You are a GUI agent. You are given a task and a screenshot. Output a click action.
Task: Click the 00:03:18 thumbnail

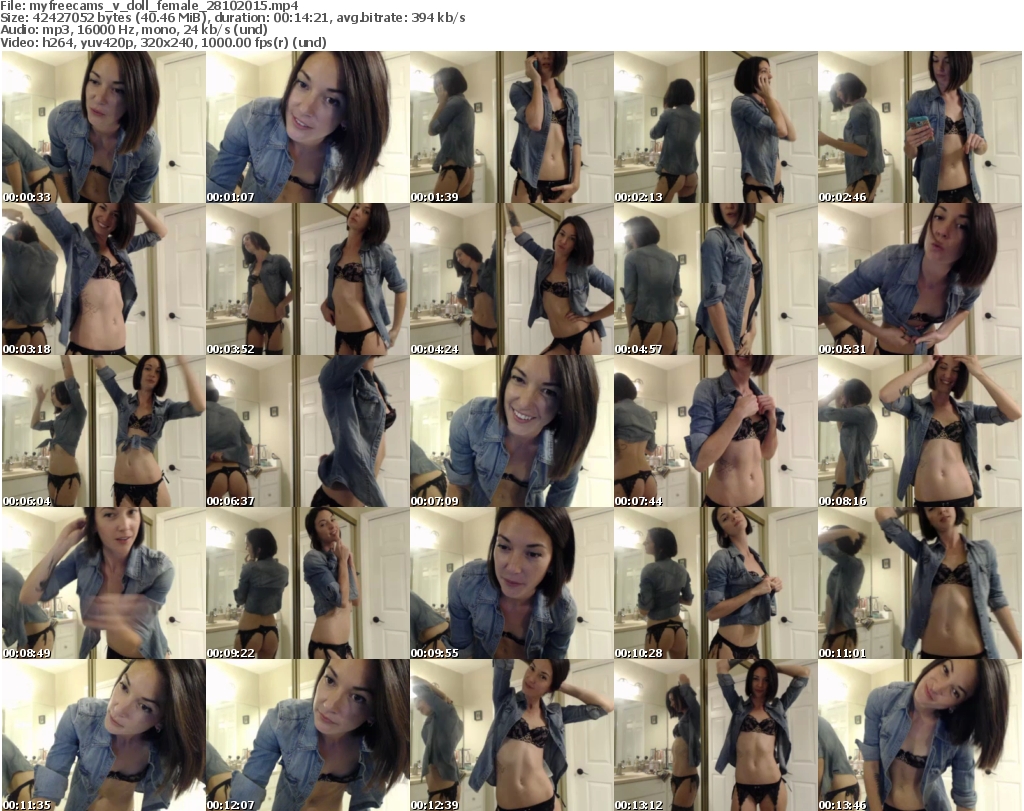104,279
